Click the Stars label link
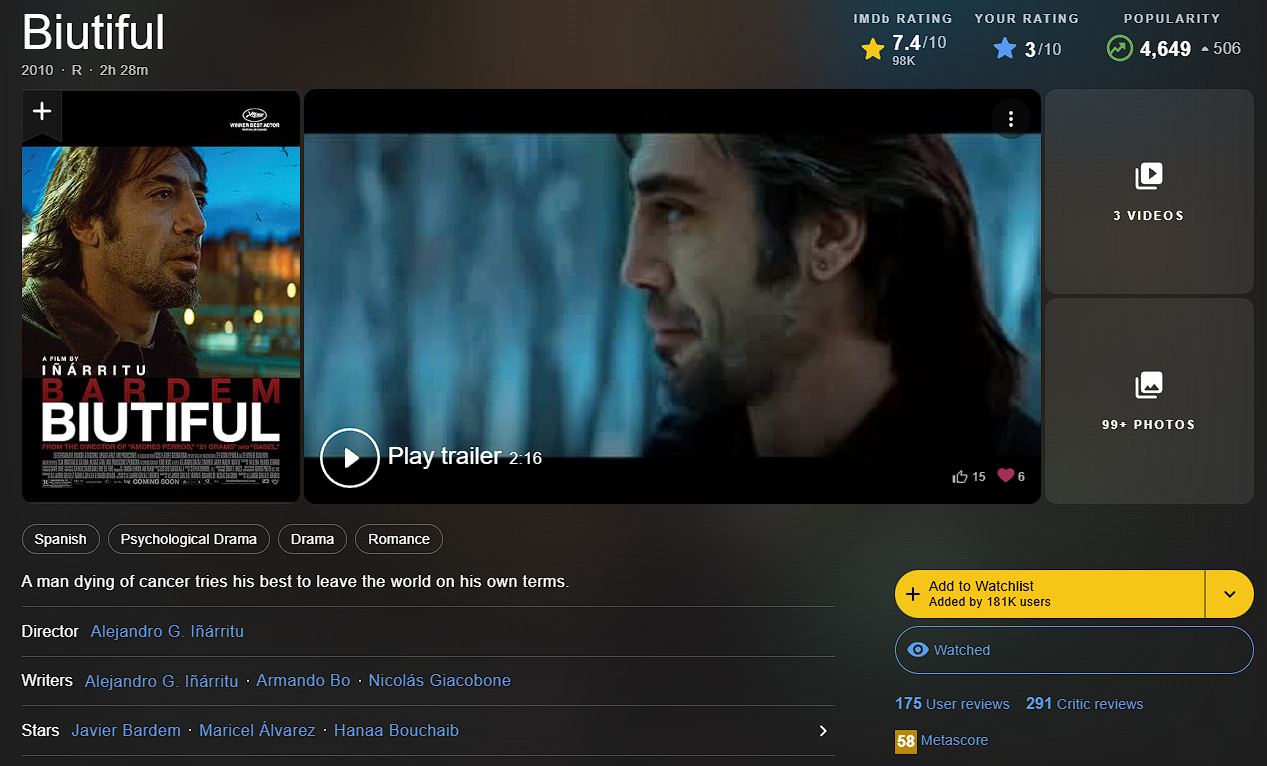 (41, 730)
